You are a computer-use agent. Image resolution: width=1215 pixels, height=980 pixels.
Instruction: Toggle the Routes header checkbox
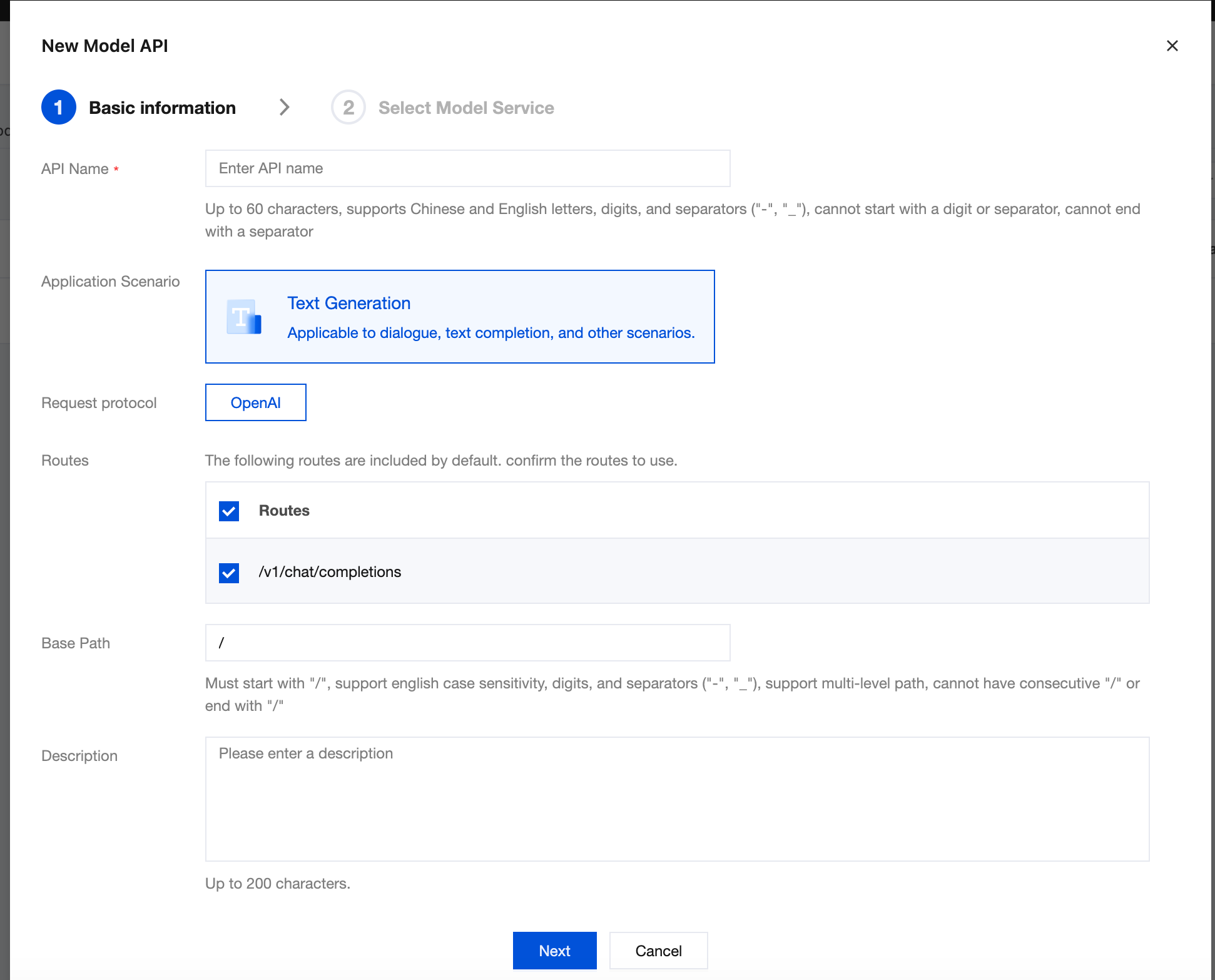[229, 511]
